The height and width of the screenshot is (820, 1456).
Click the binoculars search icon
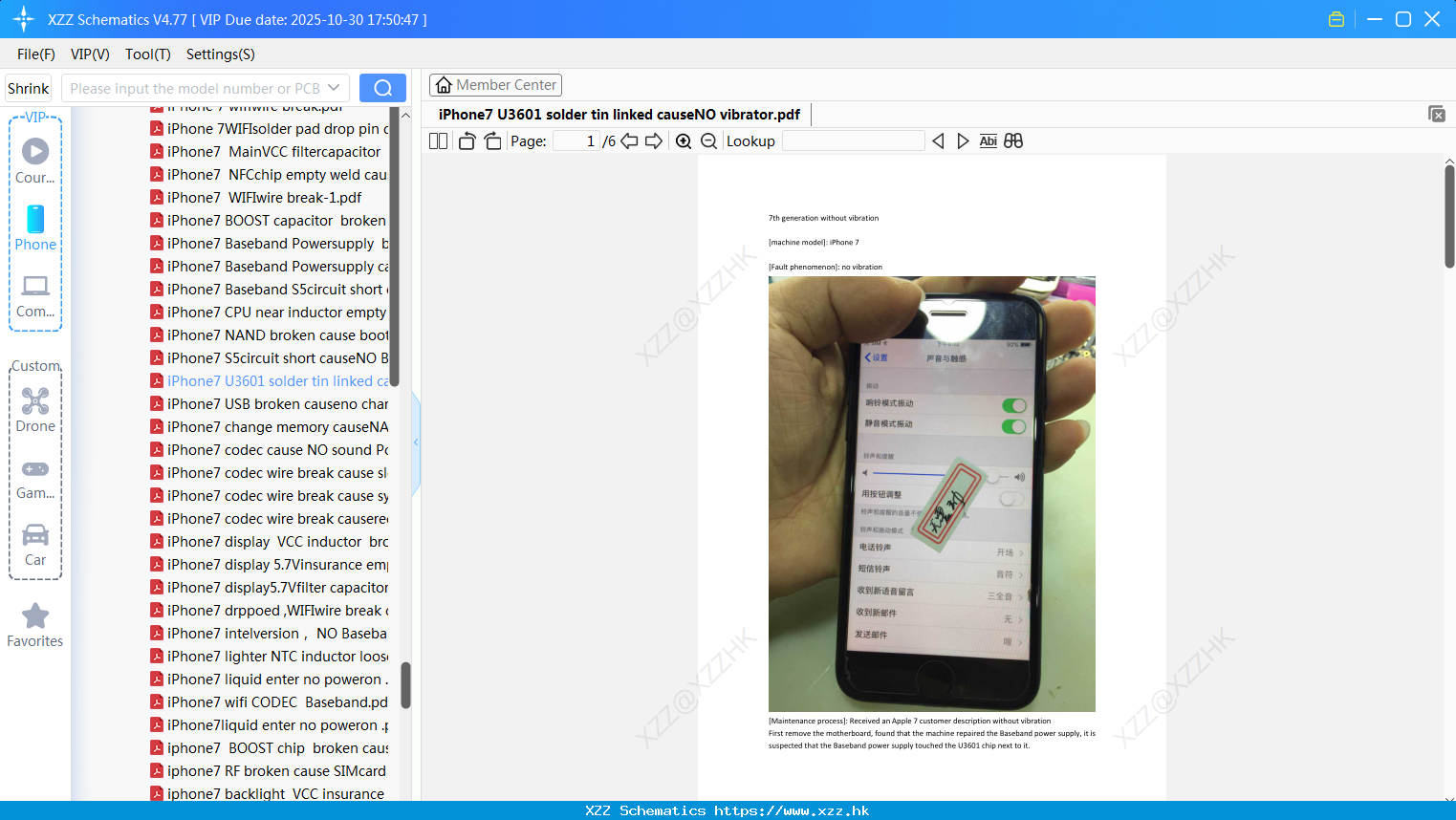coord(1013,141)
